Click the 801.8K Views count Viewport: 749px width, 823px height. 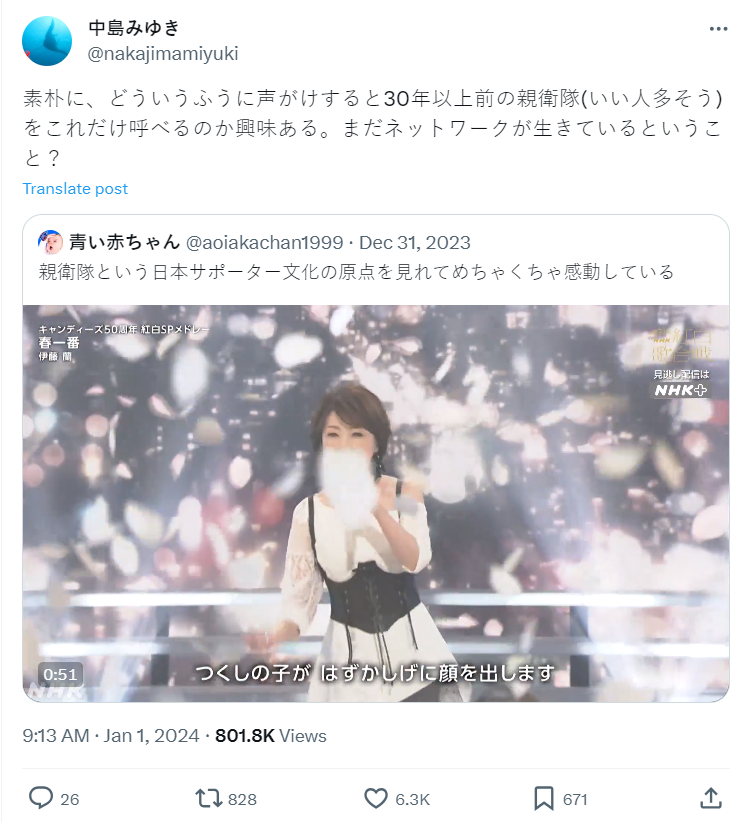pyautogui.click(x=271, y=736)
